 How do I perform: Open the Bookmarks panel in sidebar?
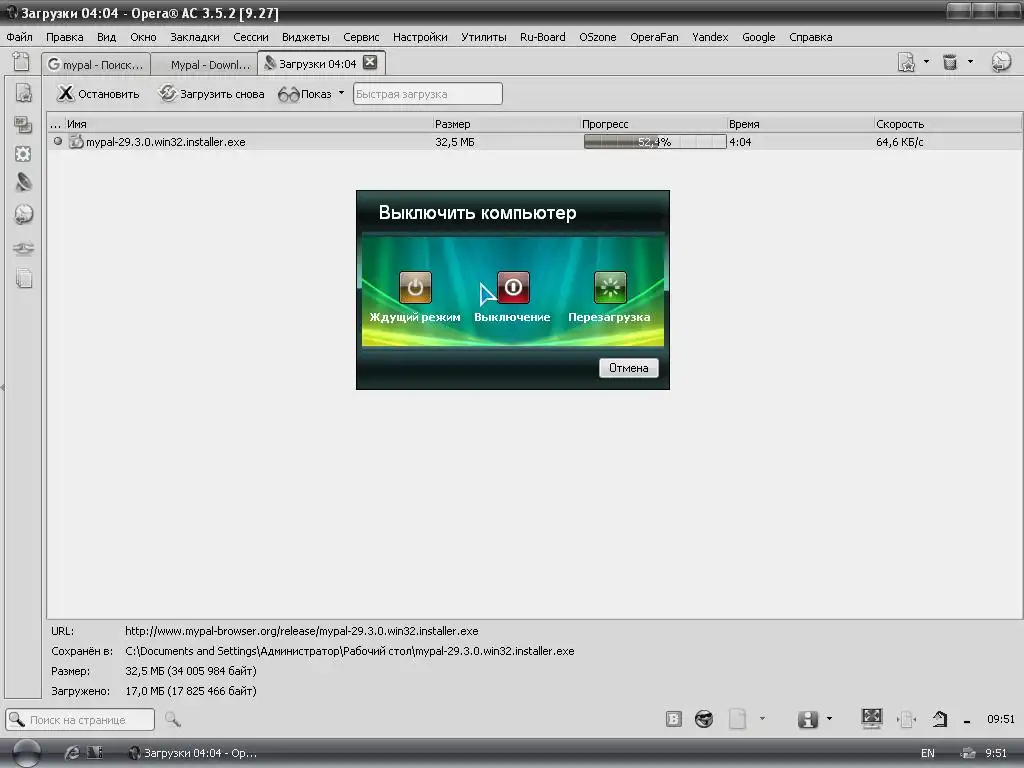click(x=24, y=93)
